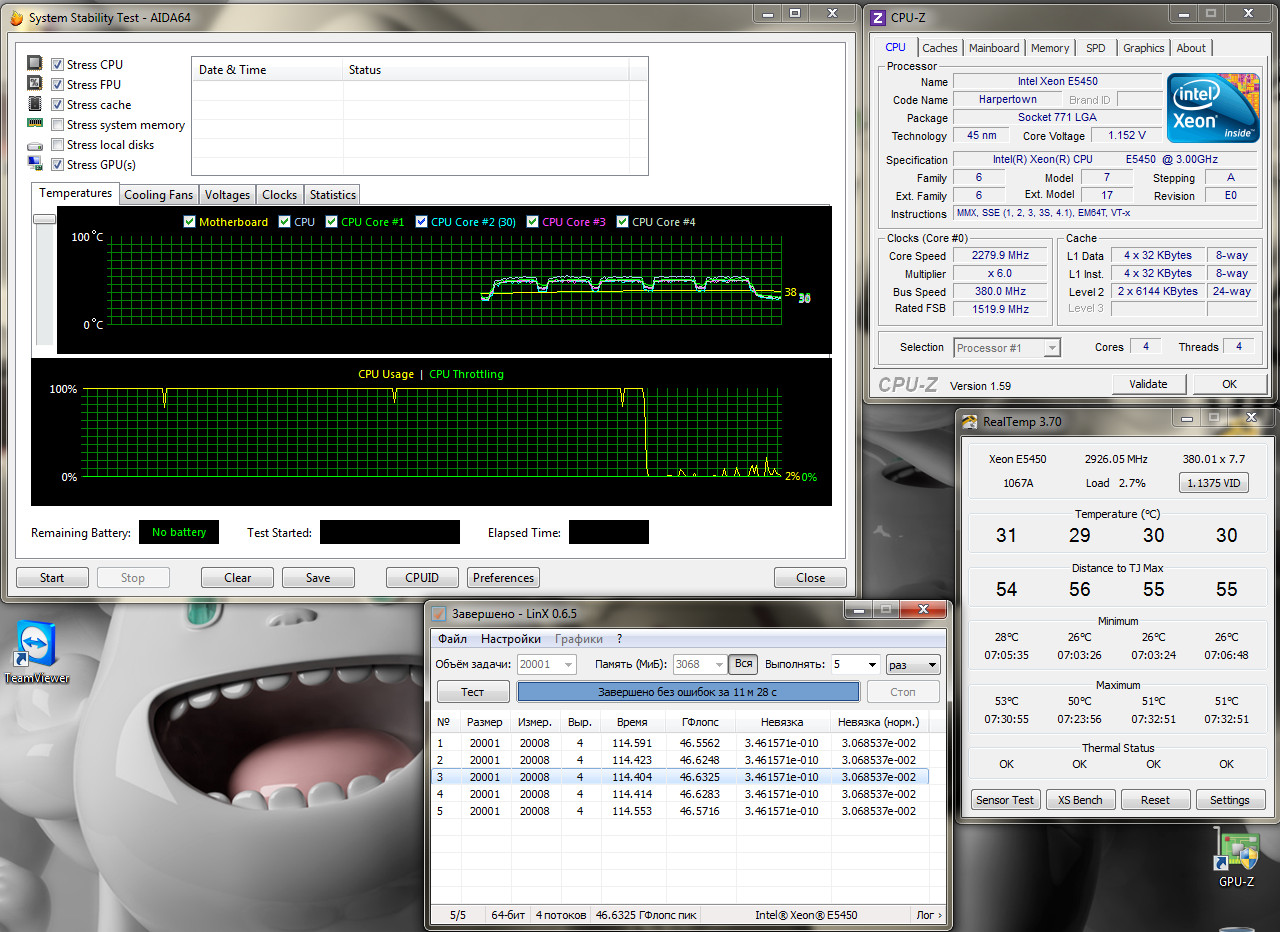Run the XS Bench in RealTemp

(1080, 800)
